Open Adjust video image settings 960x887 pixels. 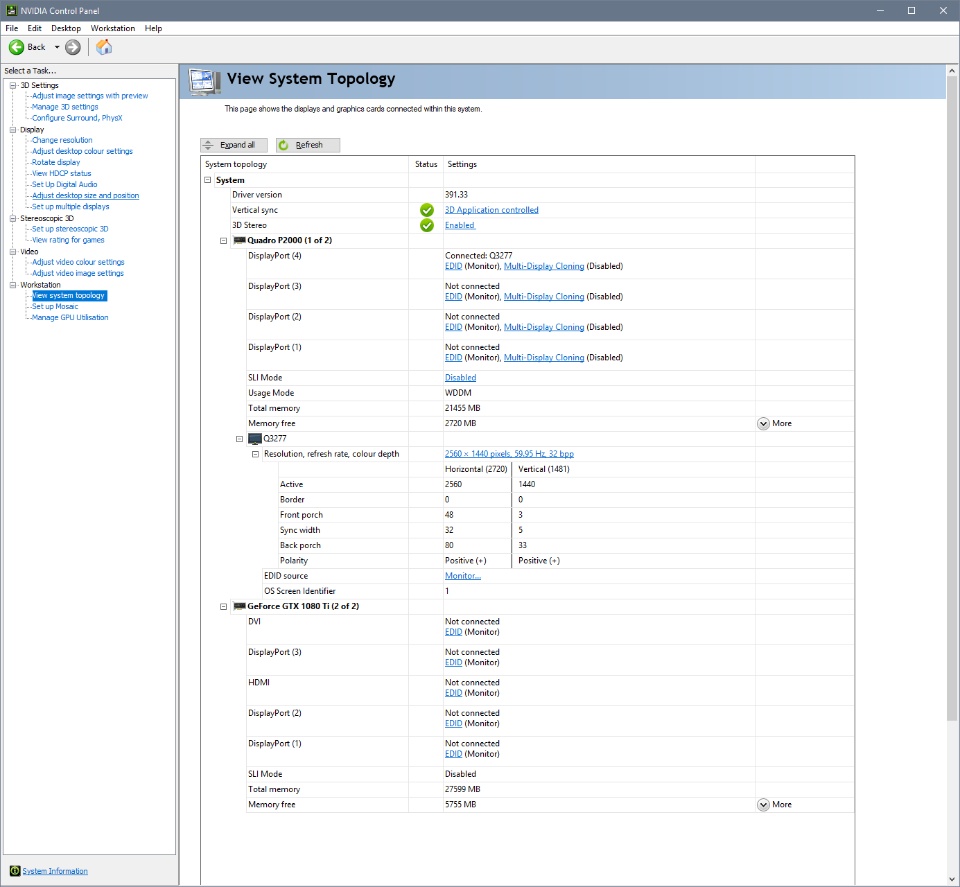[x=78, y=274]
